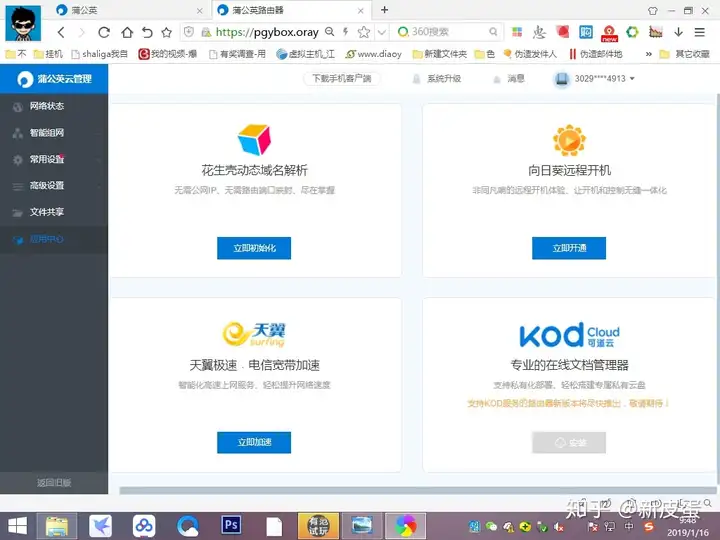This screenshot has width=720, height=540.
Task: Open the colorful apps grid extension
Action: (517, 32)
